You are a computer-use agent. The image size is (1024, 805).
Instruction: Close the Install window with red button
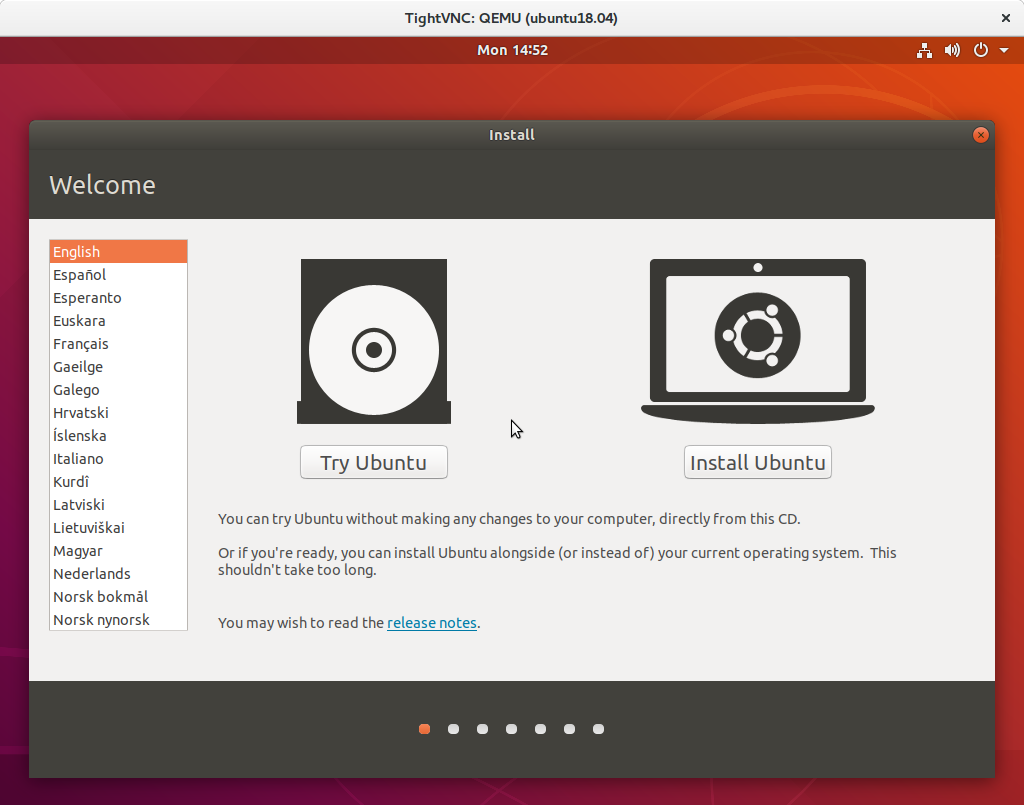click(980, 135)
